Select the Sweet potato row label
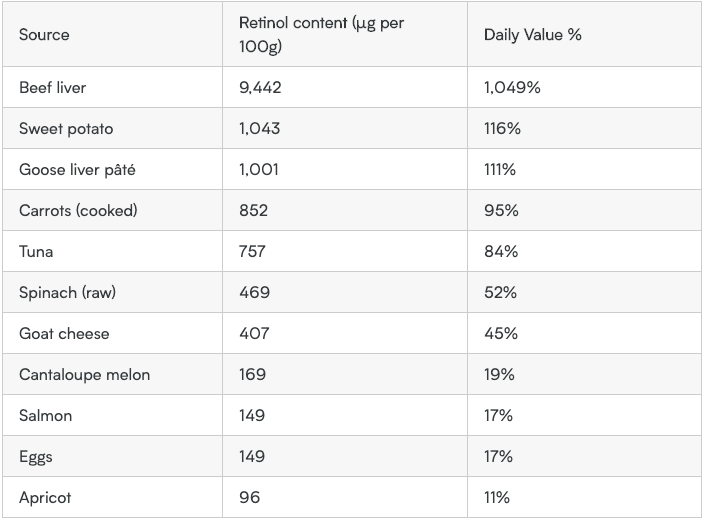This screenshot has height=519, width=704. tap(112, 128)
